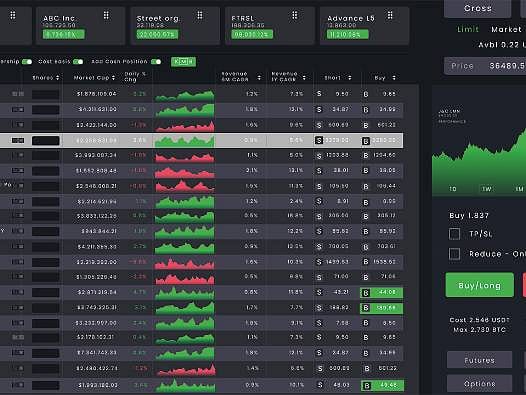Click the B buy icon beside 71.06
This screenshot has height=395, width=526.
[x=366, y=277]
